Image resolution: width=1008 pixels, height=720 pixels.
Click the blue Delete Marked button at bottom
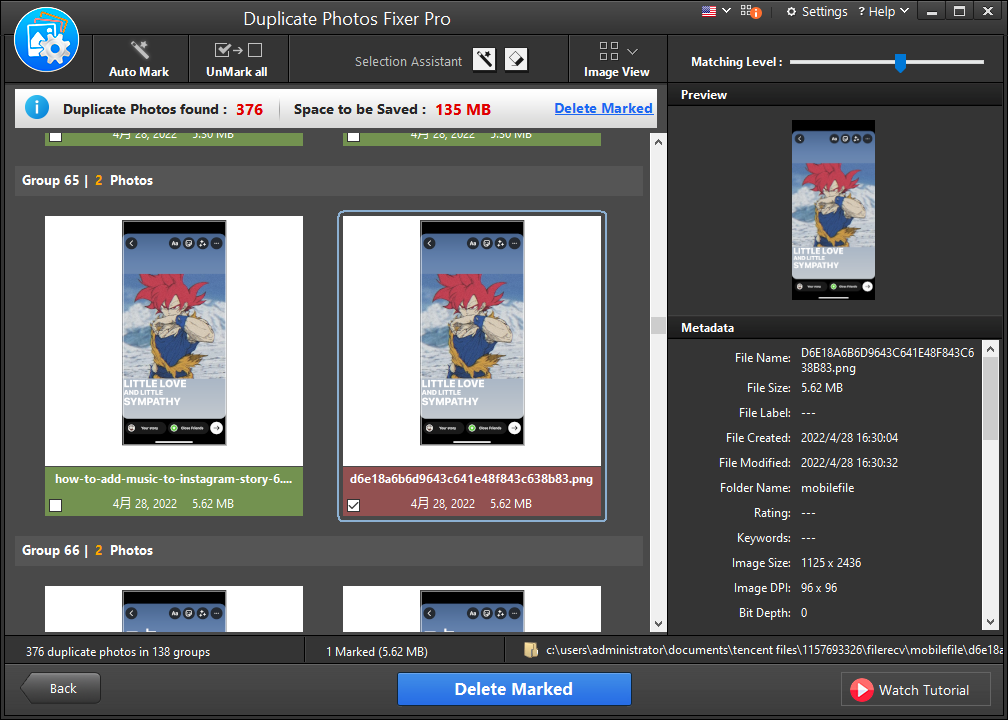(514, 689)
